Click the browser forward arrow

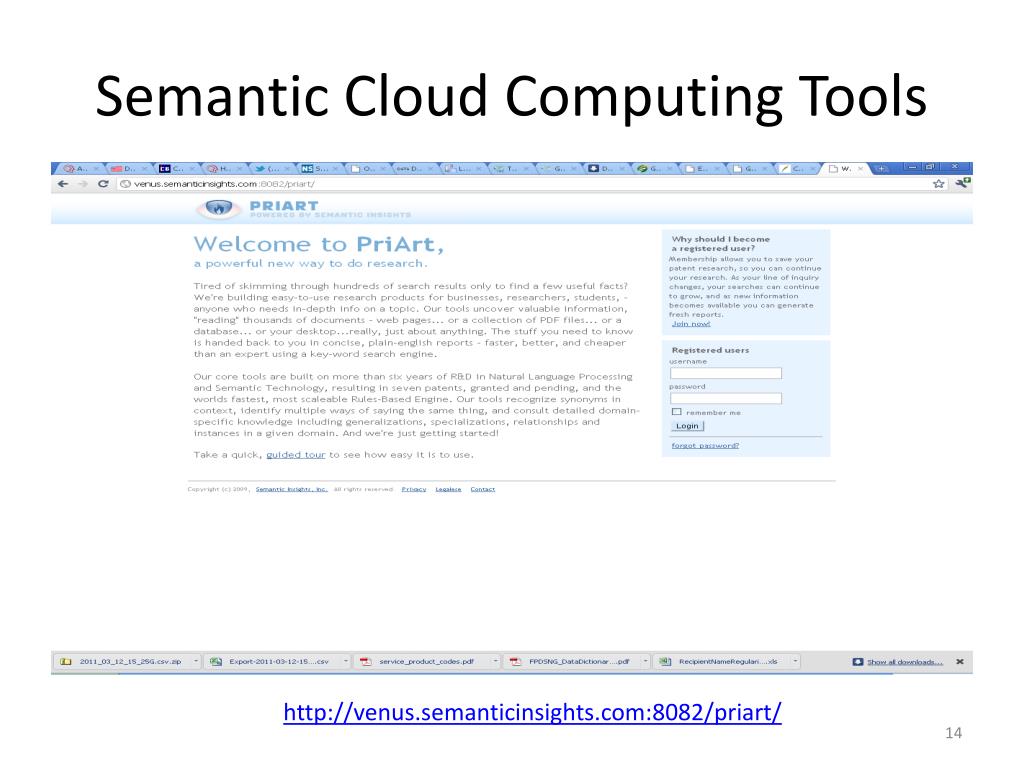(83, 184)
